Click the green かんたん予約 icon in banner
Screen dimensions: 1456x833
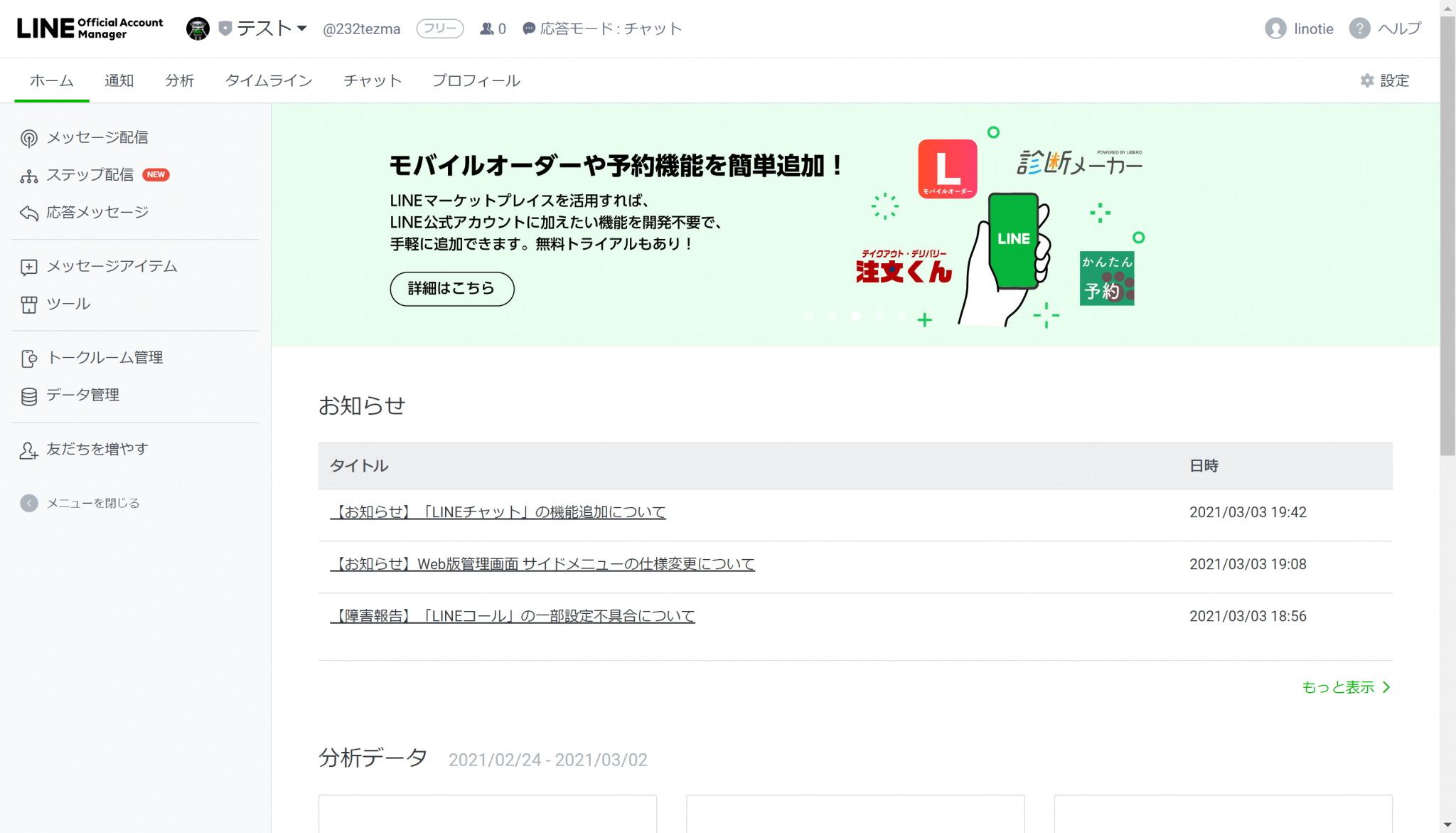(x=1107, y=278)
